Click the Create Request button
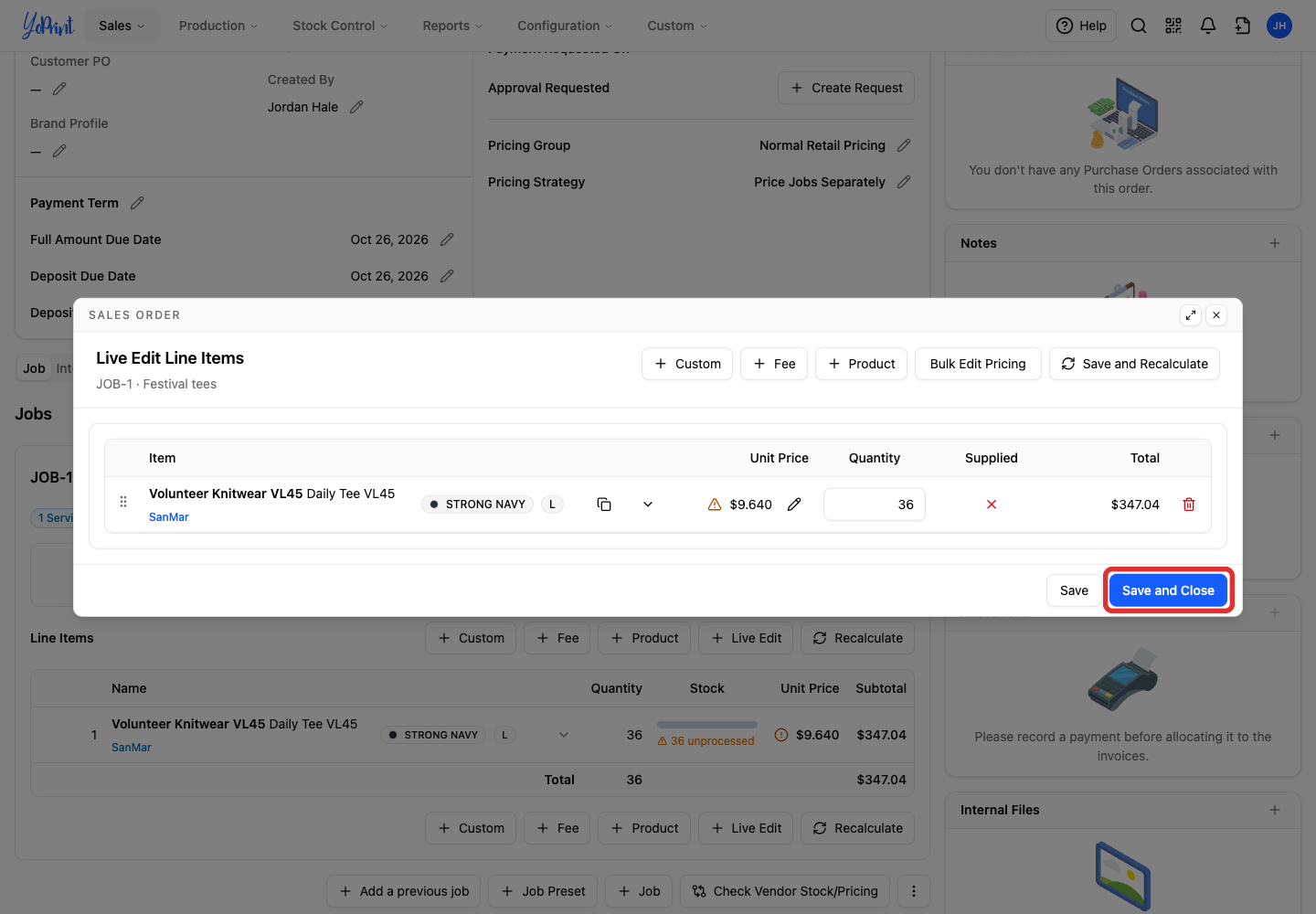The image size is (1316, 914). (x=846, y=88)
